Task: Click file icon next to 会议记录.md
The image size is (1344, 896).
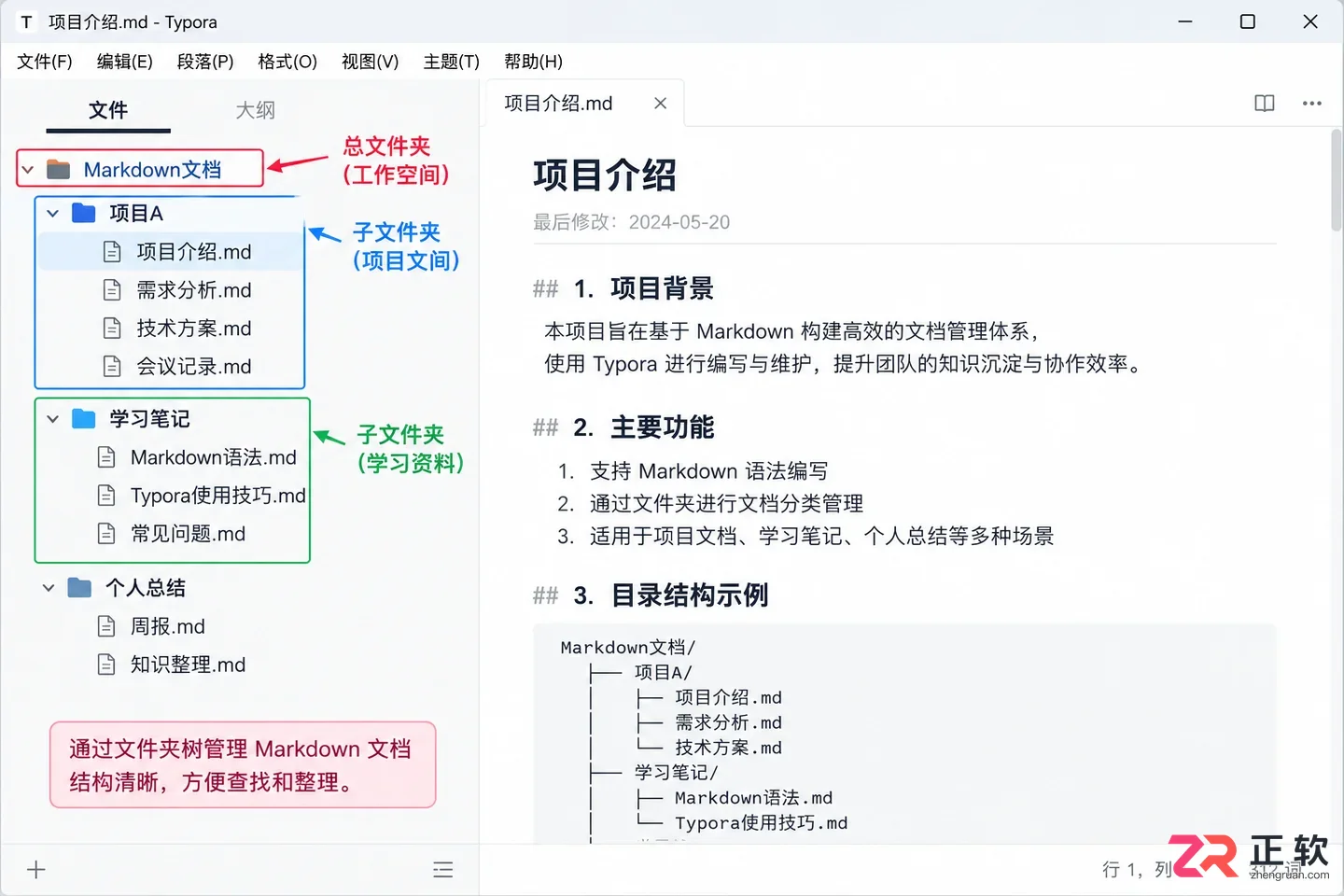Action: point(112,367)
